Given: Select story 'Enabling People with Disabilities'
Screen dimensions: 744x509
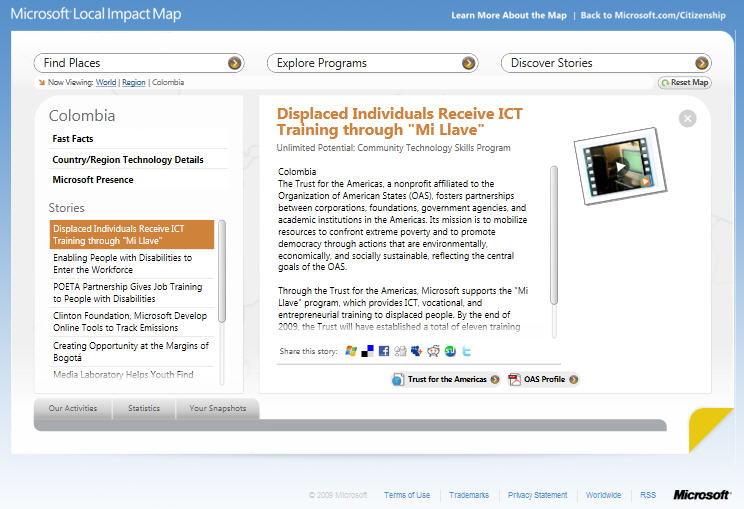Looking at the screenshot, I should click(132, 264).
